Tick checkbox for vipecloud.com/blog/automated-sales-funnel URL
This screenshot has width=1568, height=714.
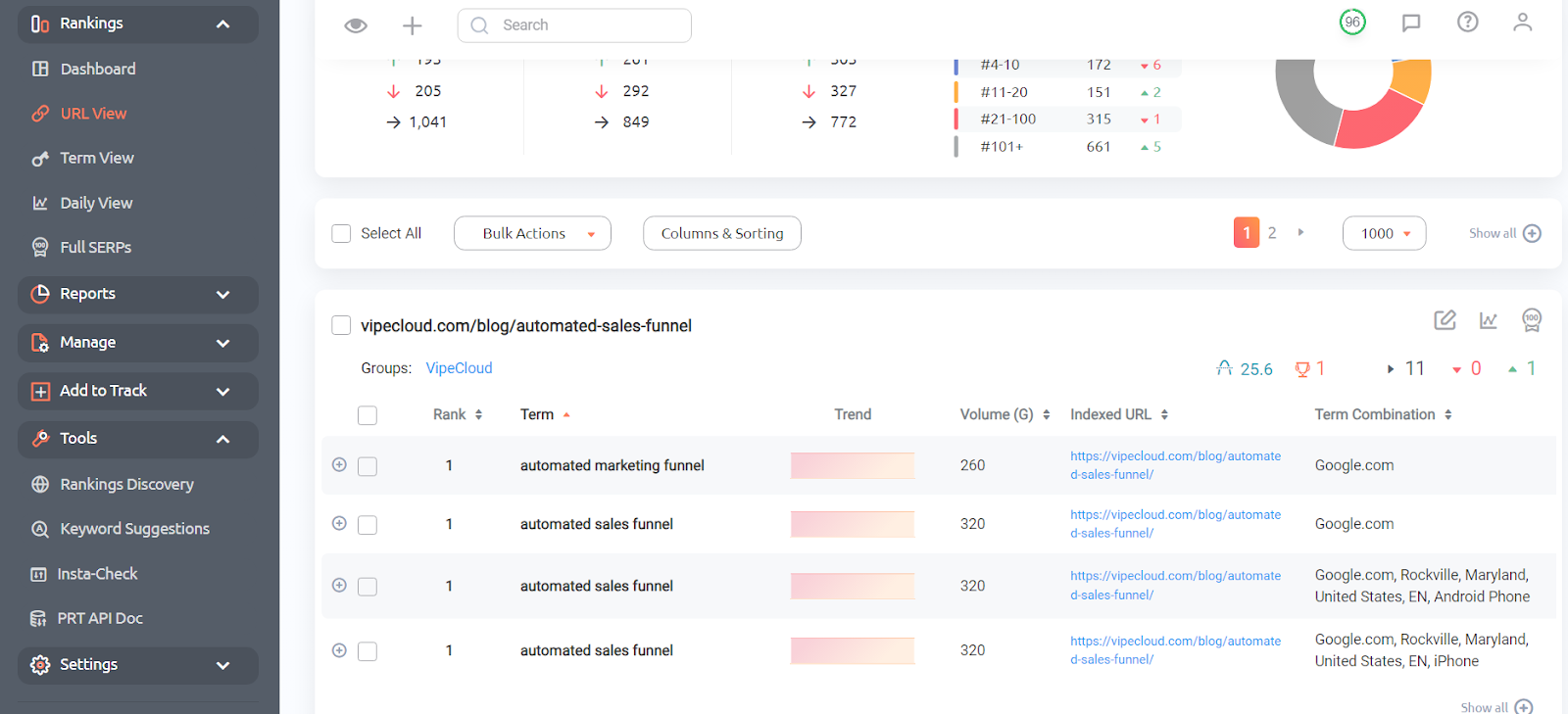pos(341,325)
